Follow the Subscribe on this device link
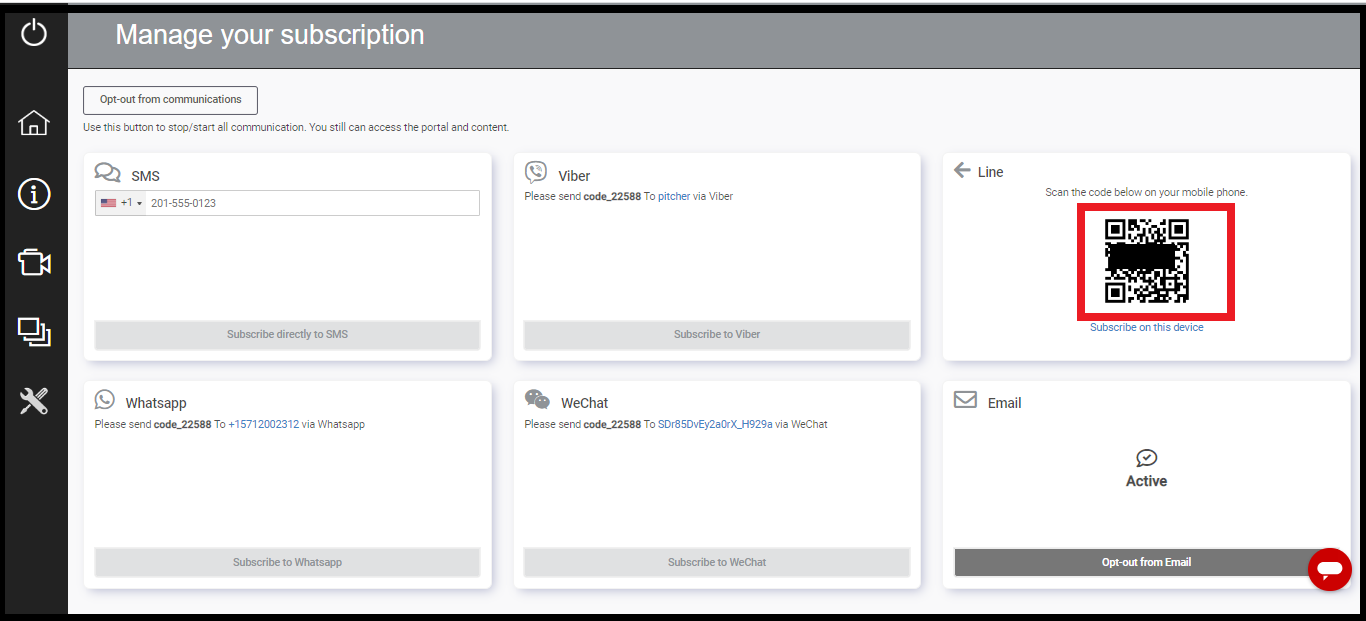 coord(1146,328)
